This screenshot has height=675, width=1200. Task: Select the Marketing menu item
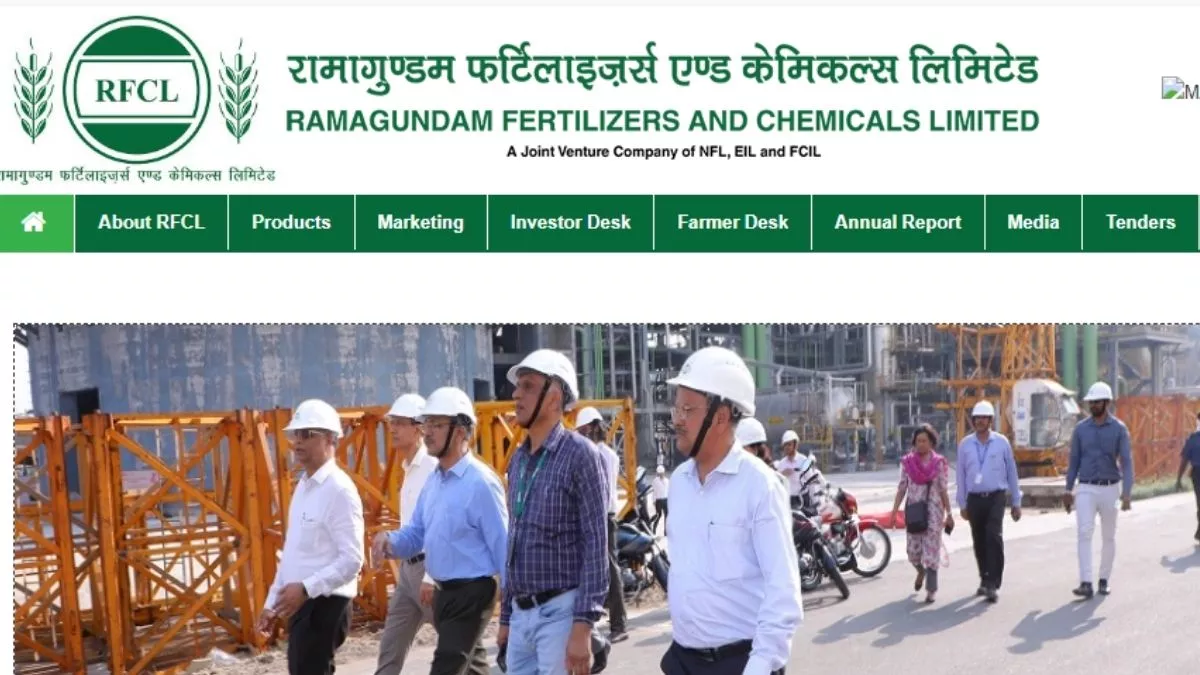point(420,222)
